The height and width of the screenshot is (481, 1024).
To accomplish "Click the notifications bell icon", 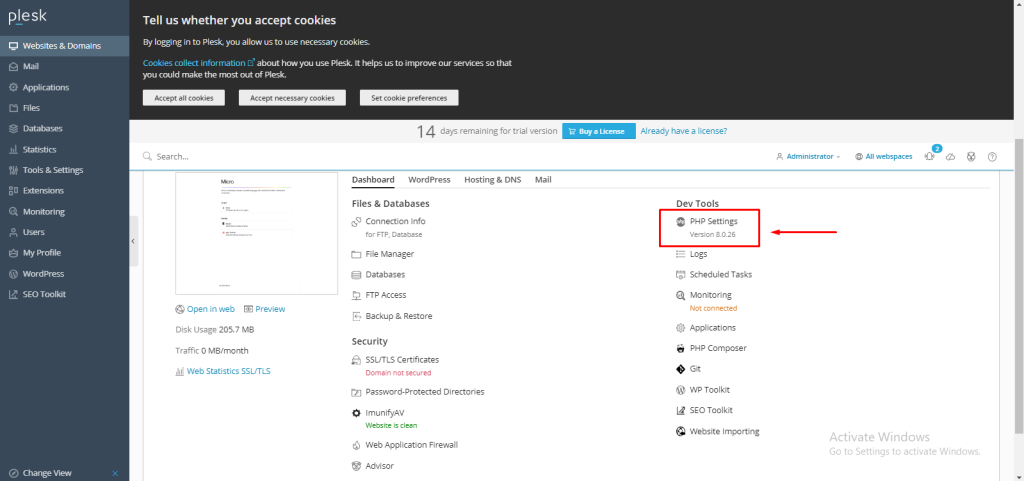I will (x=930, y=157).
